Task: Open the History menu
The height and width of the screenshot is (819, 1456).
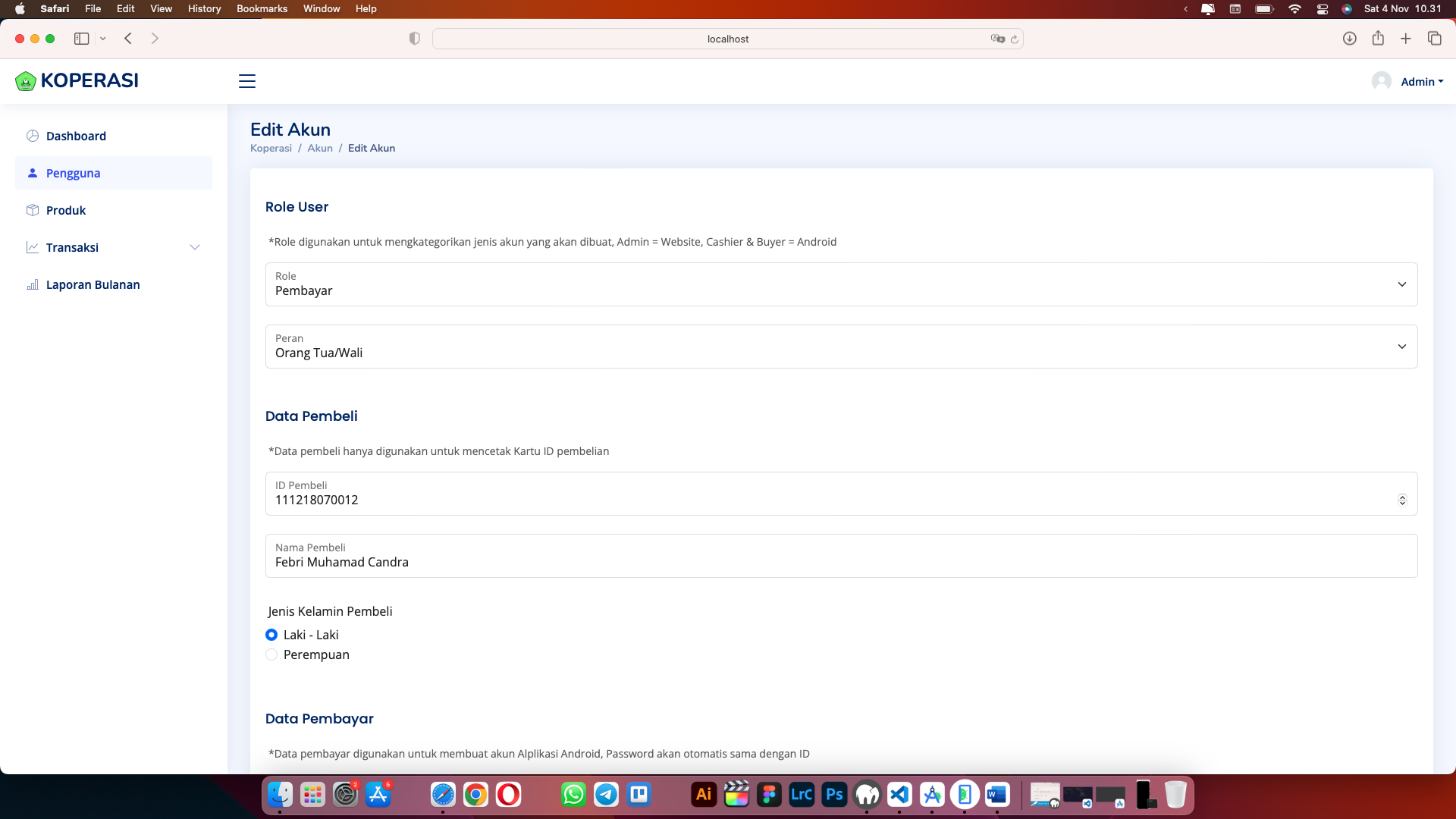Action: point(204,8)
